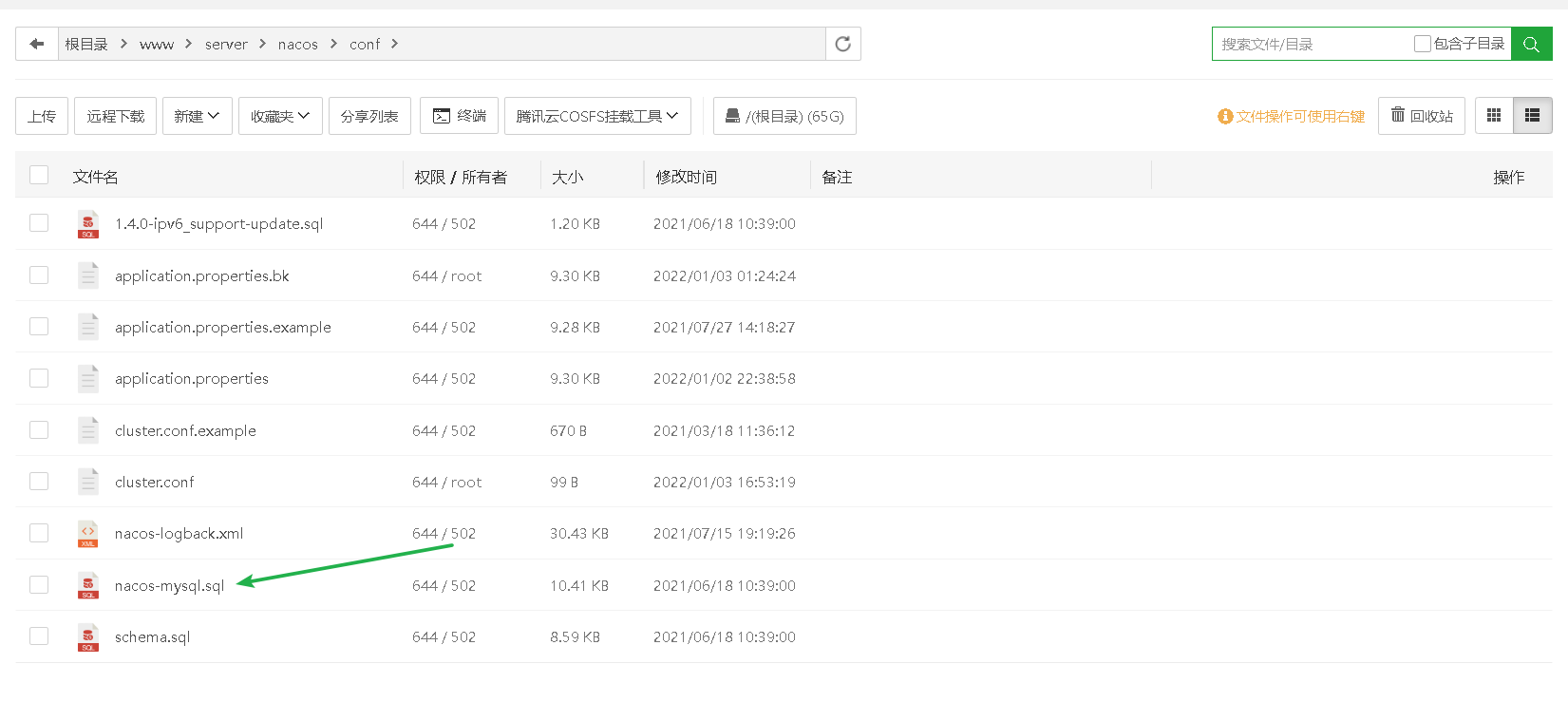Switch to list view
1568x721 pixels.
pos(1532,116)
